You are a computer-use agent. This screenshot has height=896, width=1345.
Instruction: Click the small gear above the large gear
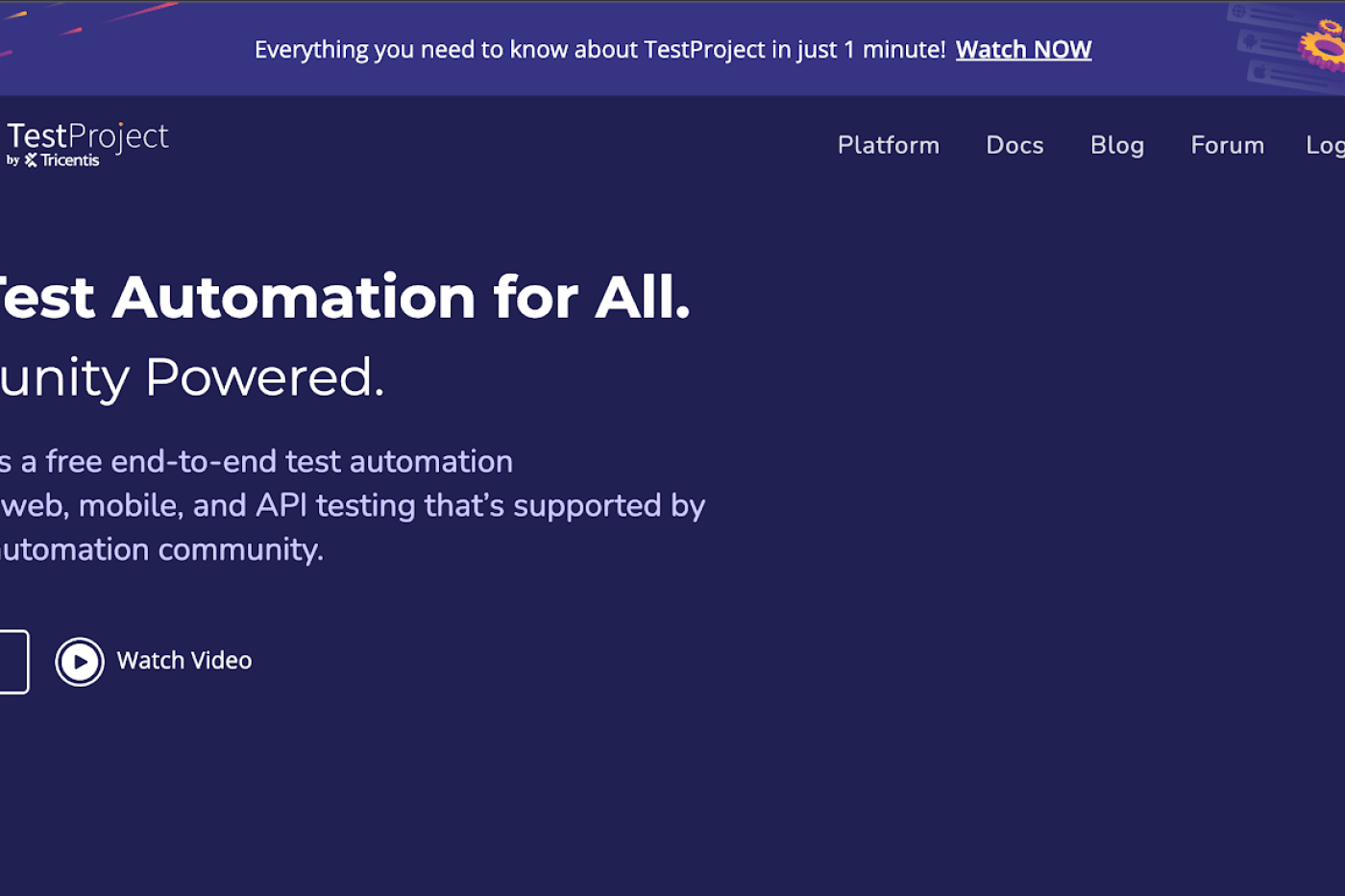pos(1331,26)
